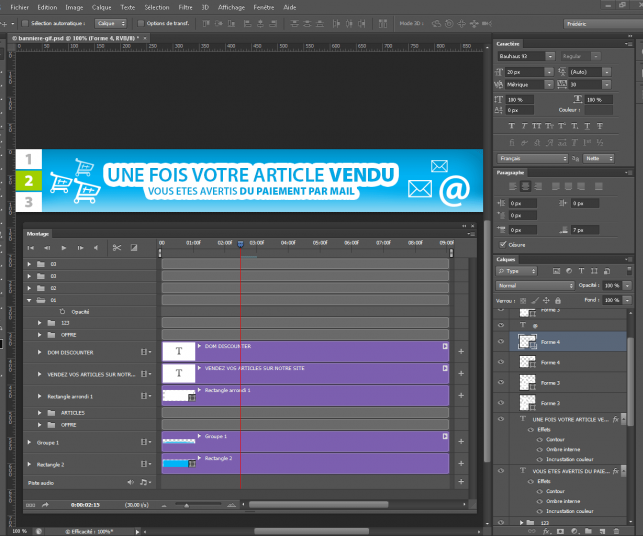Image resolution: width=643 pixels, height=536 pixels.
Task: Expand the Groupe 1 track properties
Action: coord(29,442)
